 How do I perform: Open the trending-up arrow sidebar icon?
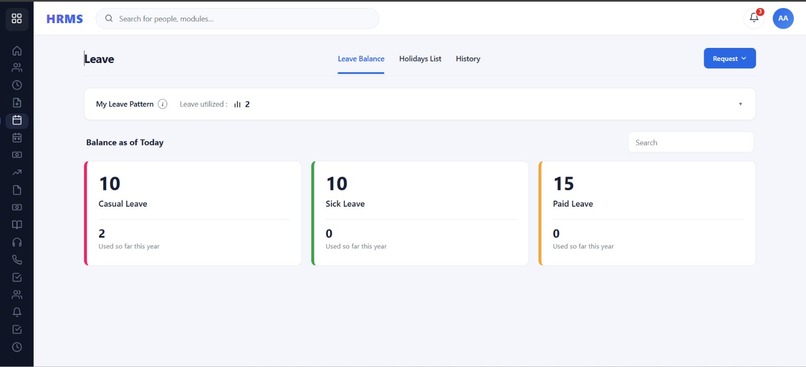pos(17,172)
